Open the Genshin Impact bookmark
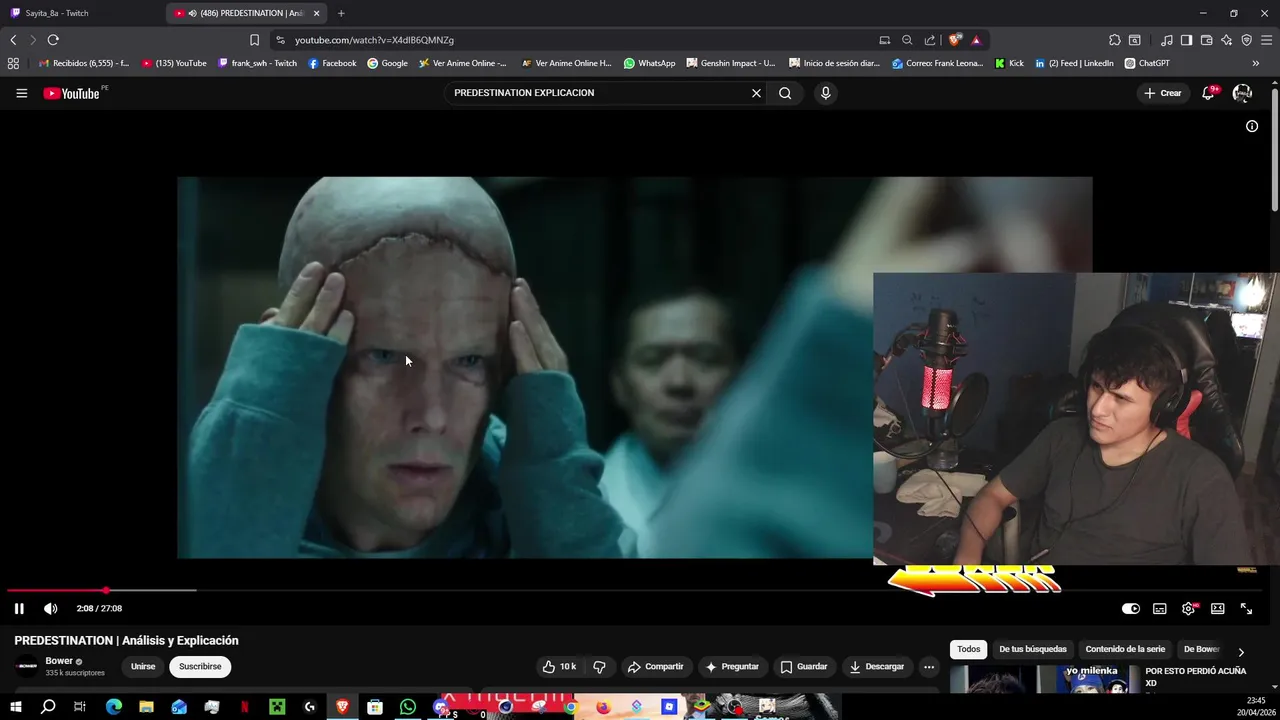 coord(730,63)
